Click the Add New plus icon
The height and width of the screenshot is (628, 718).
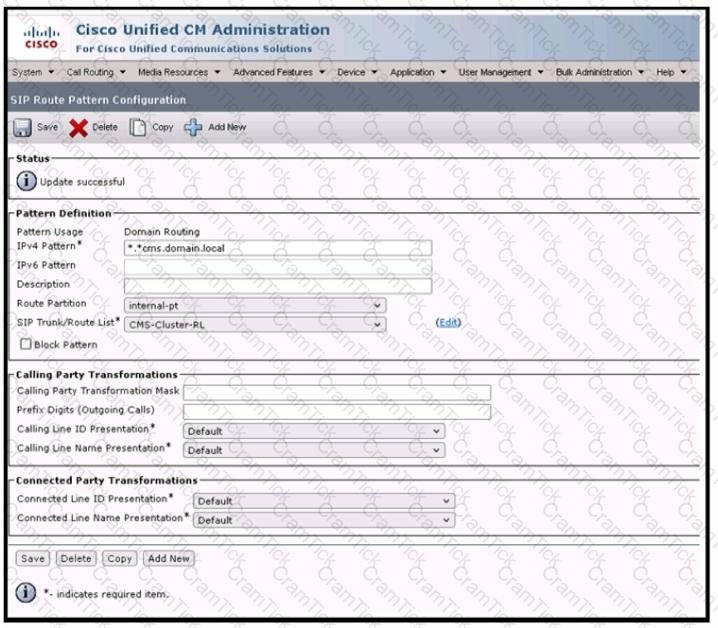tap(193, 128)
